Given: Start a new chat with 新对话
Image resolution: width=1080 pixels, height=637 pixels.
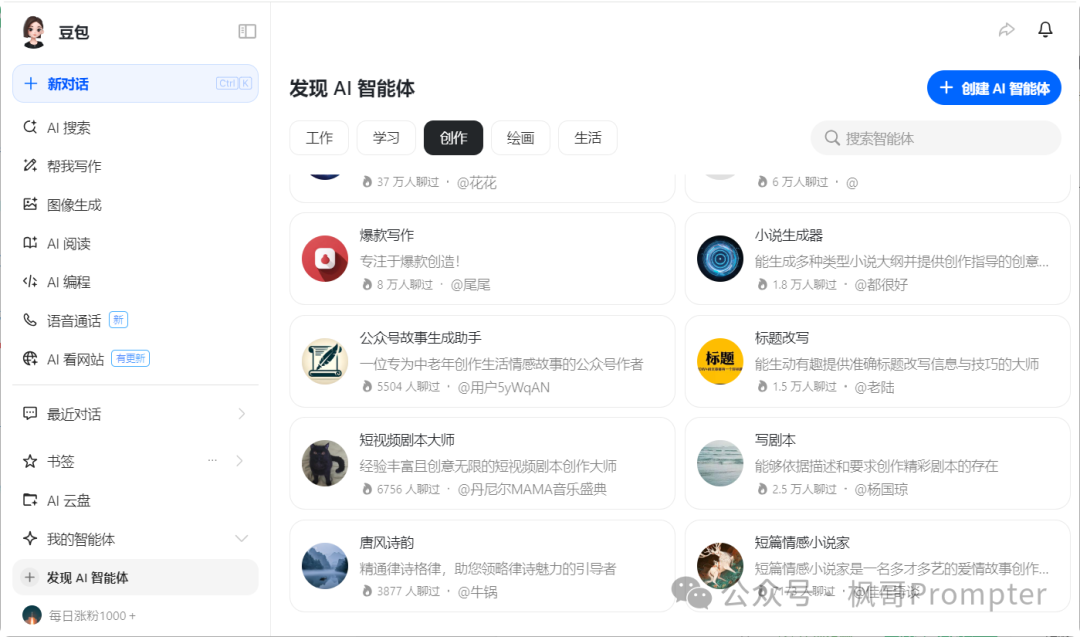Looking at the screenshot, I should pyautogui.click(x=135, y=84).
